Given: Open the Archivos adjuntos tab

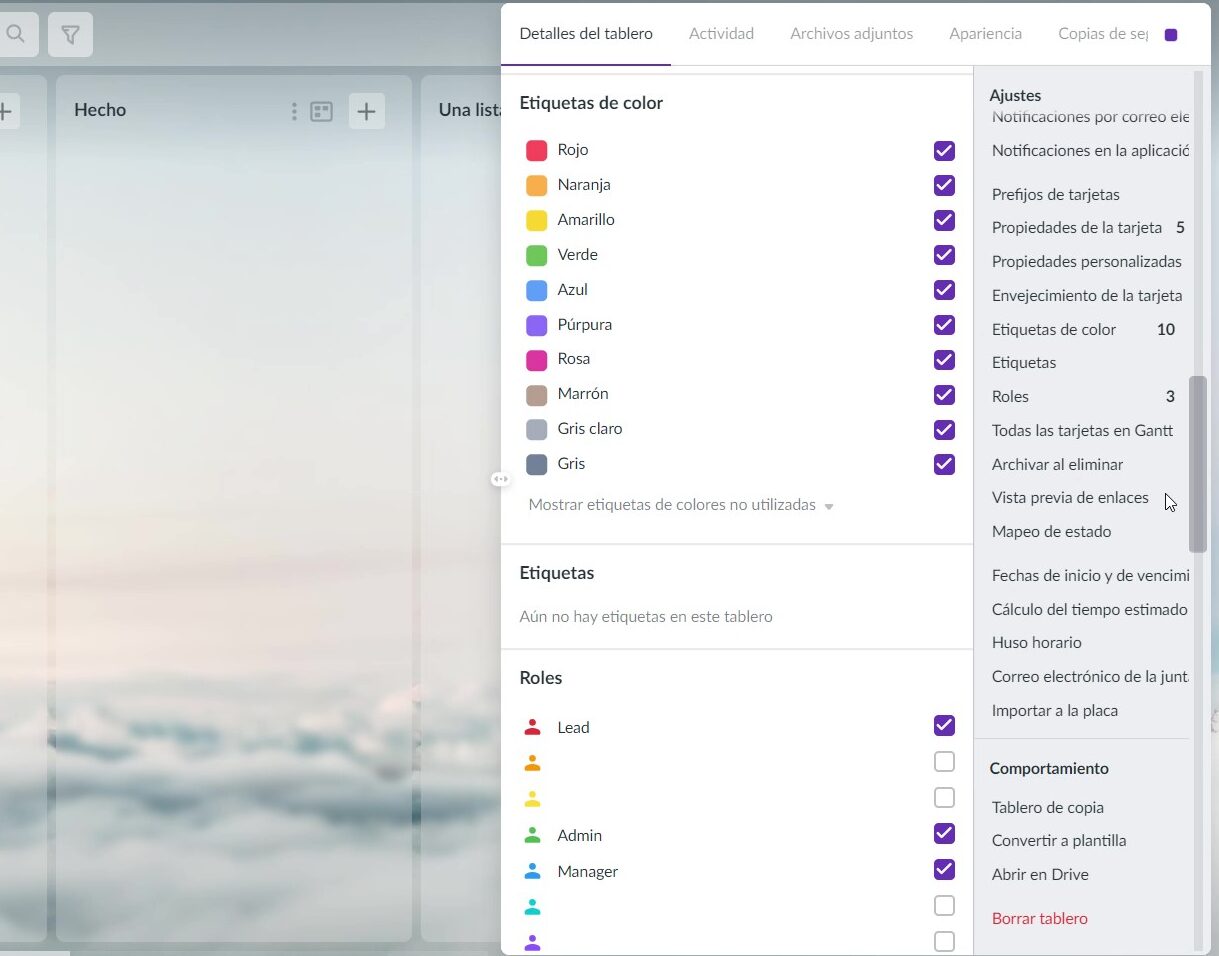Looking at the screenshot, I should click(851, 34).
